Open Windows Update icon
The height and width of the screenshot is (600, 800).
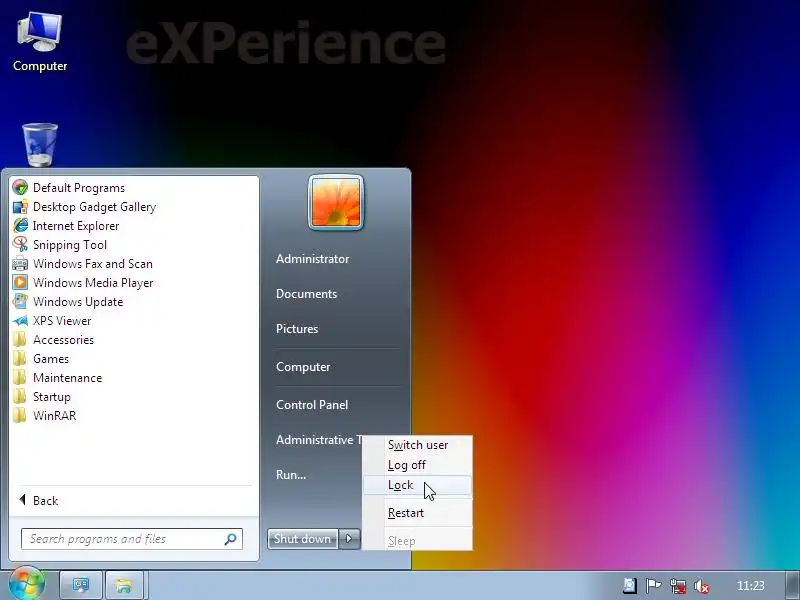pyautogui.click(x=20, y=302)
